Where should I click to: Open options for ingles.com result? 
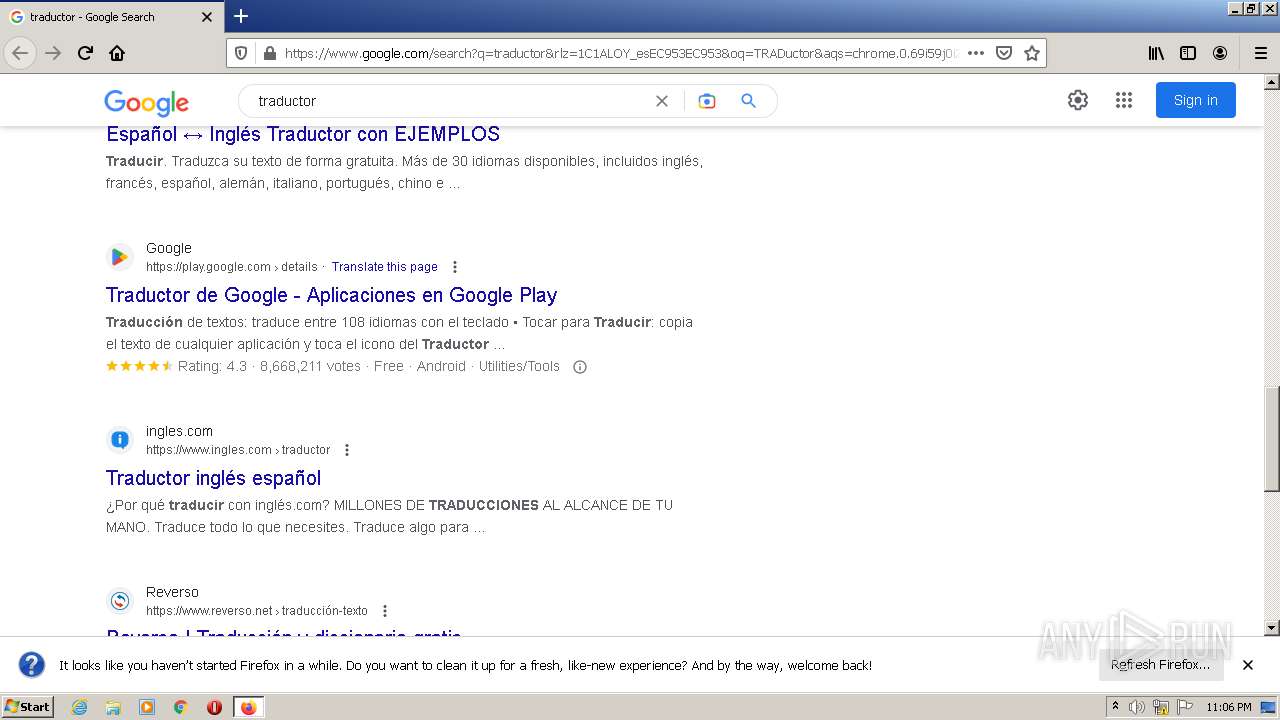coord(347,450)
